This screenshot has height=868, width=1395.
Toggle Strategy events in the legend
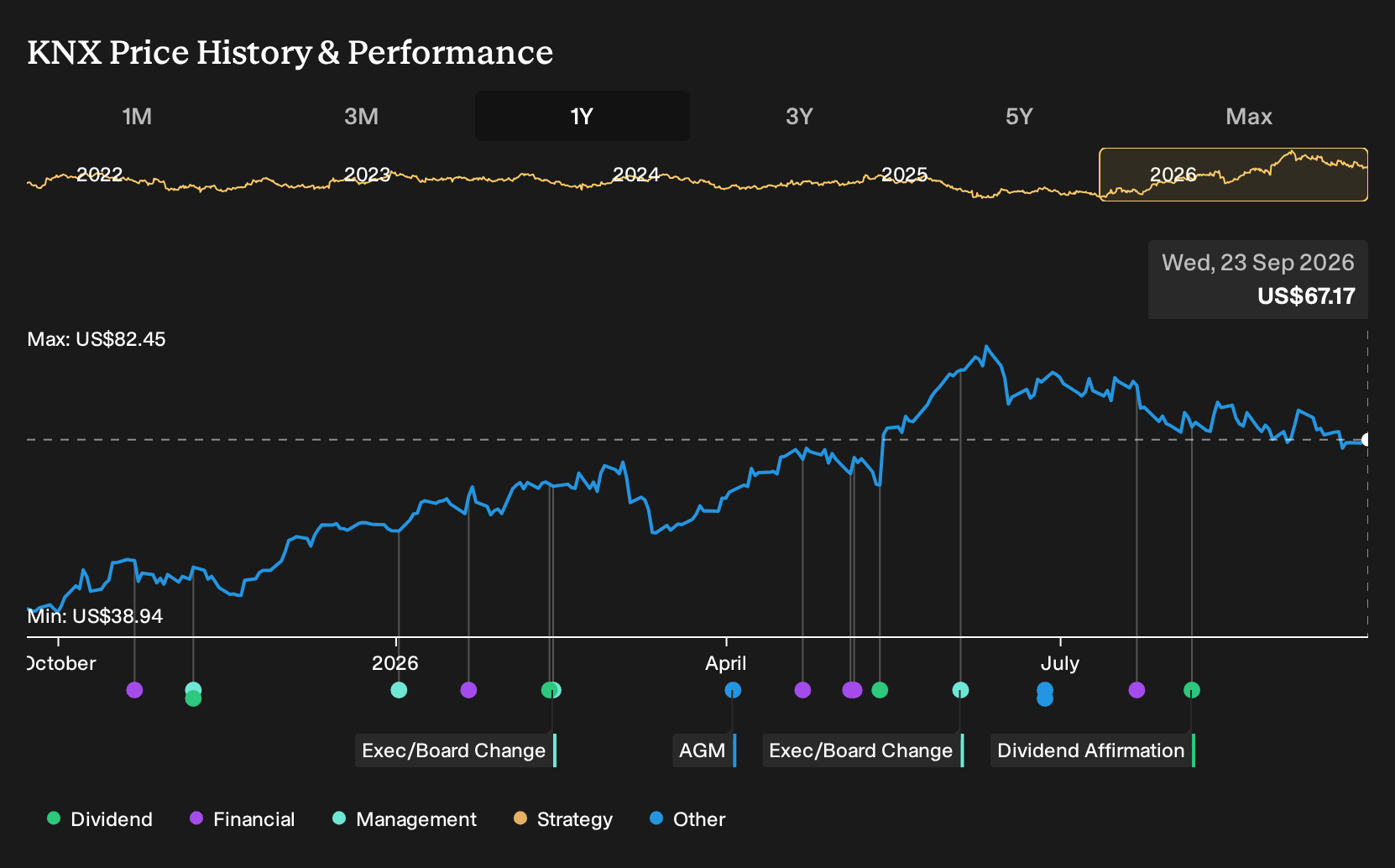tap(563, 819)
